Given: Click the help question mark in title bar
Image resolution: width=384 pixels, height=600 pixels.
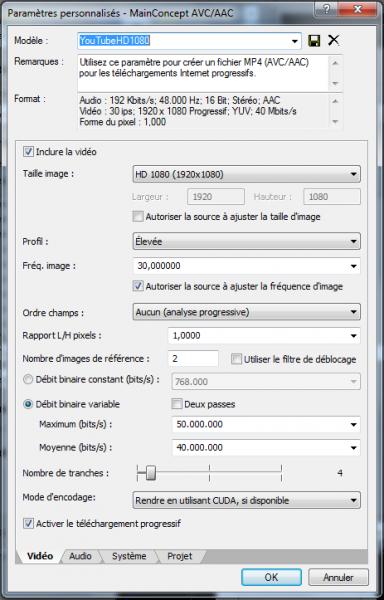Looking at the screenshot, I should click(327, 10).
